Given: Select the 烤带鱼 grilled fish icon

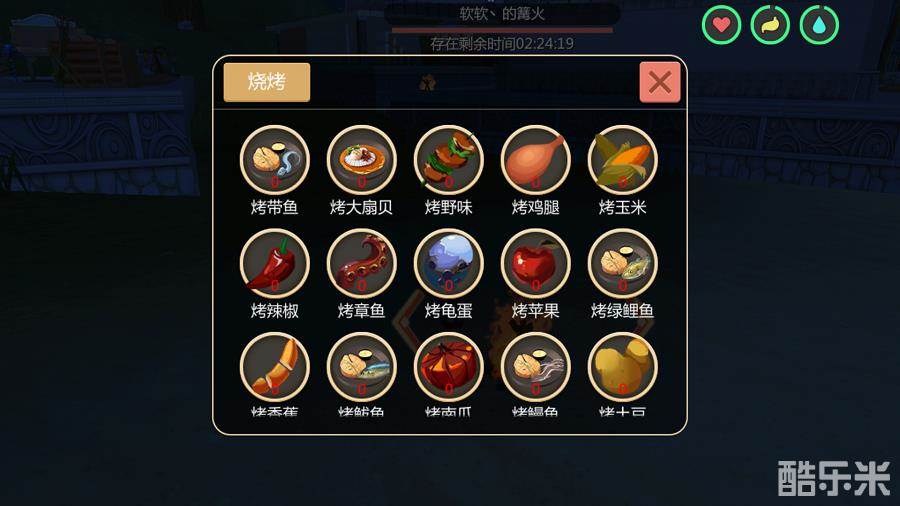Looking at the screenshot, I should [x=275, y=159].
